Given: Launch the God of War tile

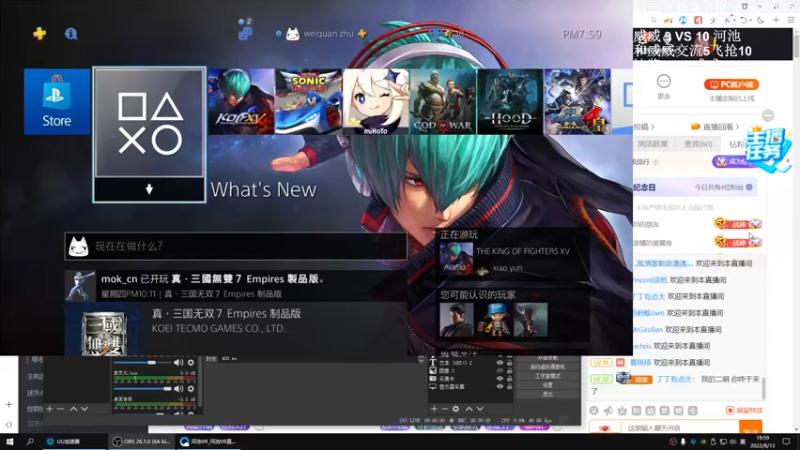Looking at the screenshot, I should [443, 102].
